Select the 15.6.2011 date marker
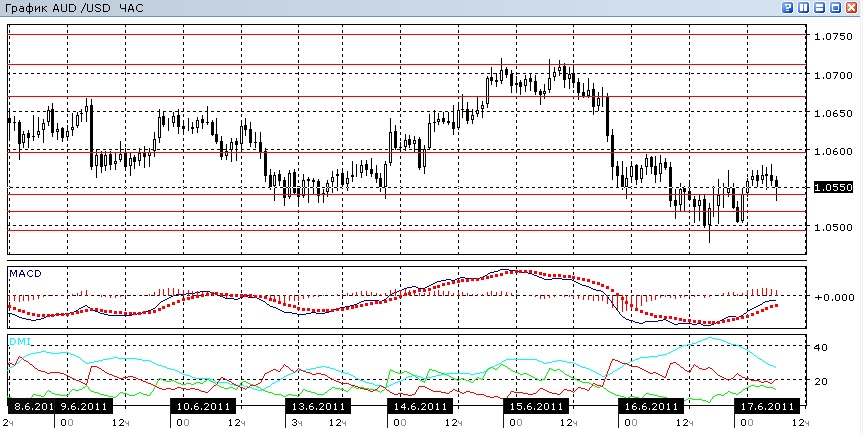Viewport: 863px width, 435px height. pyautogui.click(x=535, y=406)
